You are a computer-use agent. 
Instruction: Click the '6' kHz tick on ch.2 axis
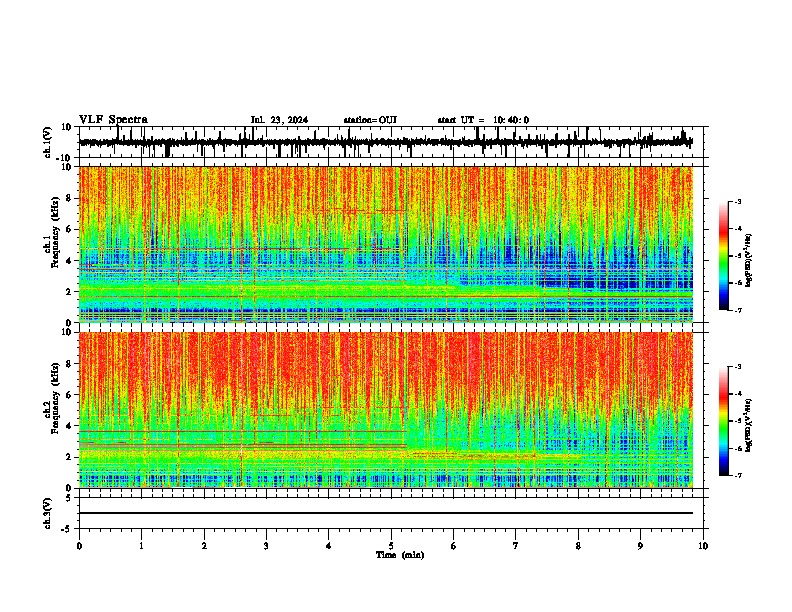pos(69,395)
